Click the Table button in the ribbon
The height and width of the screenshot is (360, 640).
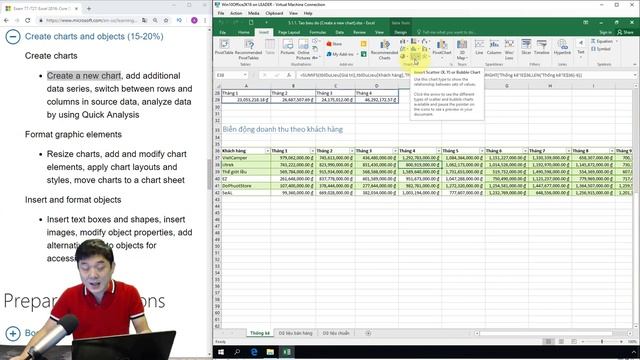tap(270, 47)
